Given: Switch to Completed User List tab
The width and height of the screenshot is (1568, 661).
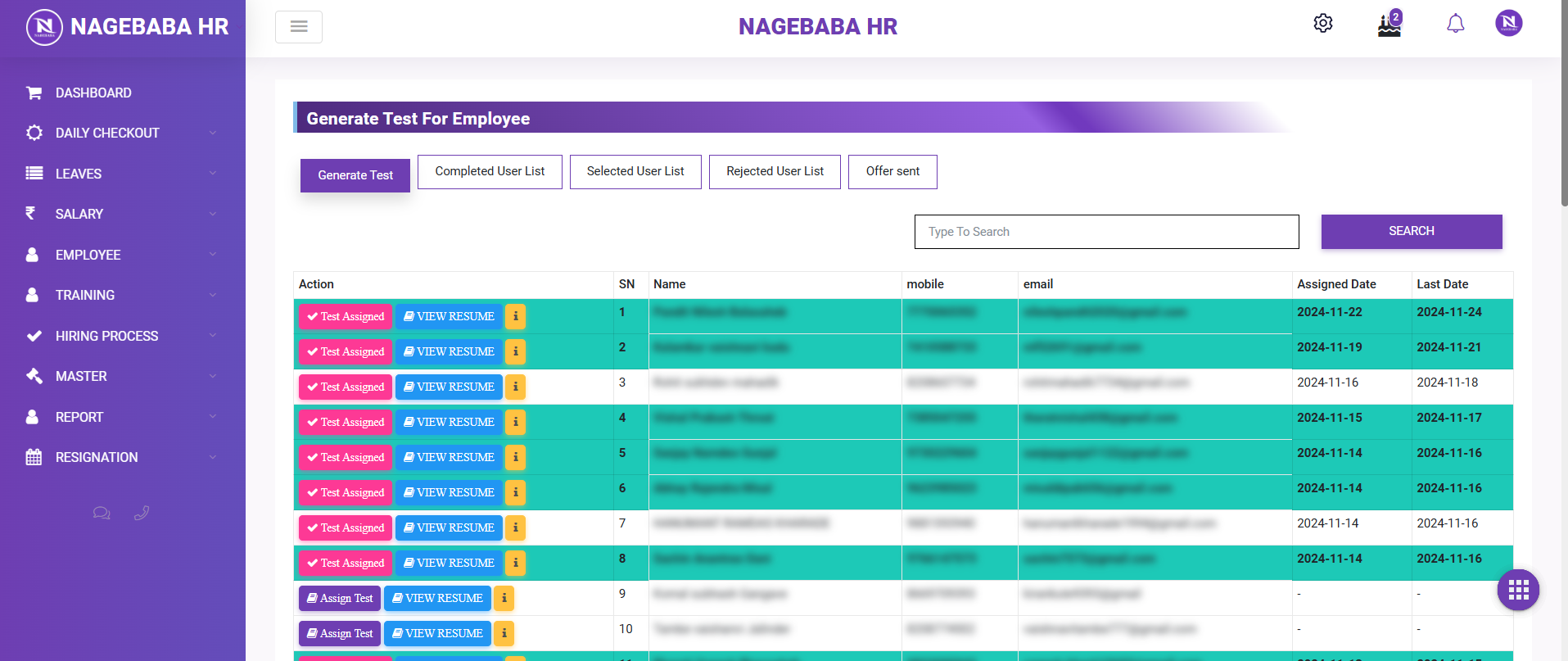Looking at the screenshot, I should point(490,171).
